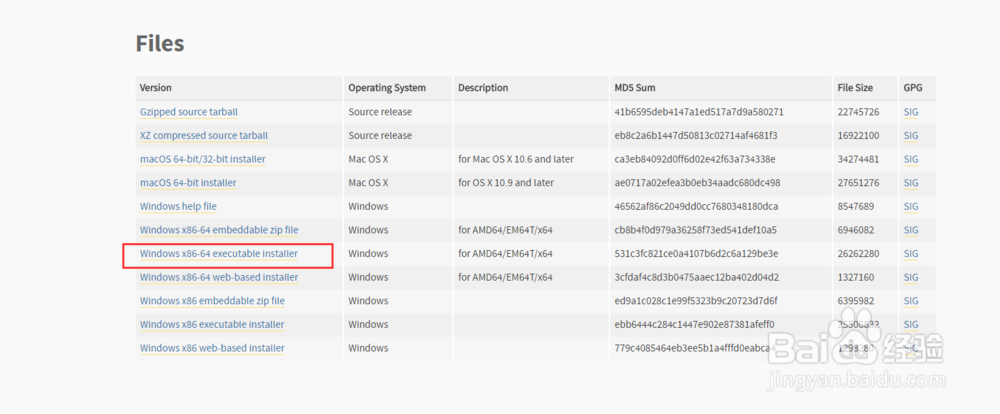Image resolution: width=1000 pixels, height=414 pixels.
Task: Click SIG for Windows x86 embeddable zip
Action: [x=910, y=301]
